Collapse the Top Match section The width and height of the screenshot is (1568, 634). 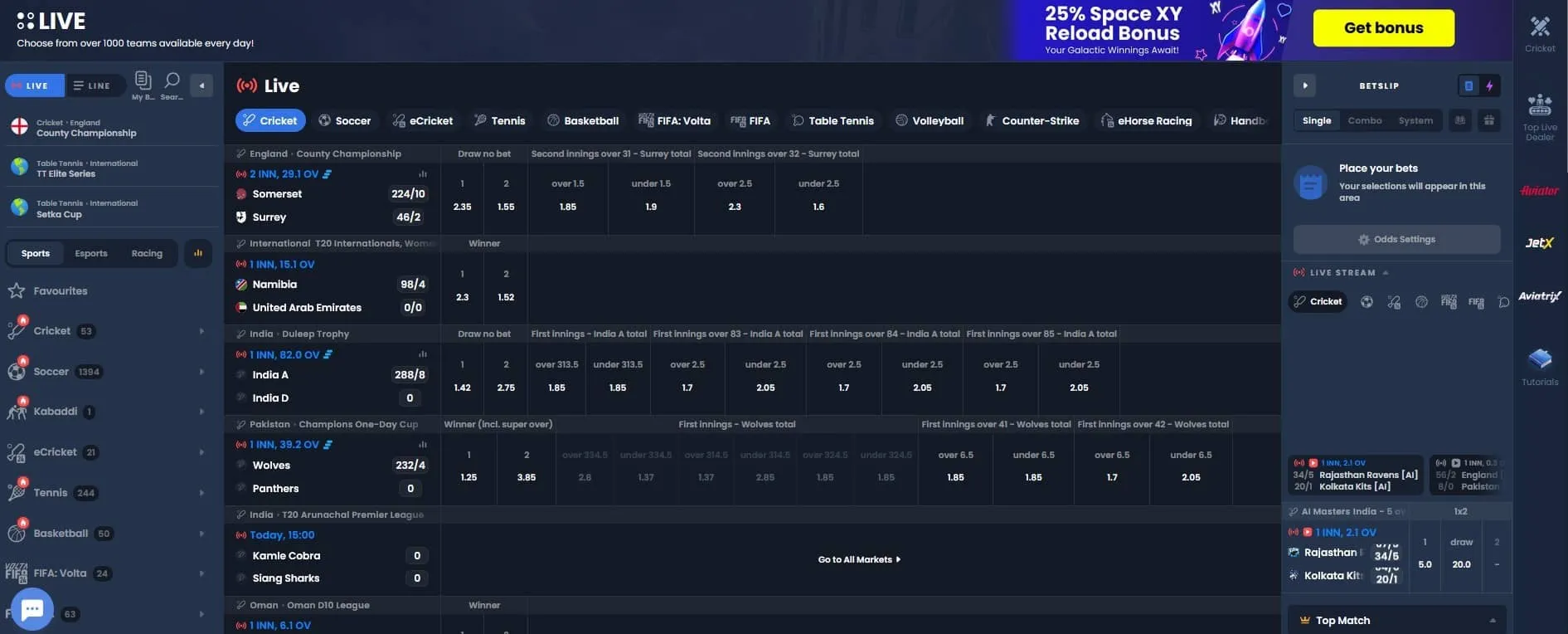point(1493,620)
